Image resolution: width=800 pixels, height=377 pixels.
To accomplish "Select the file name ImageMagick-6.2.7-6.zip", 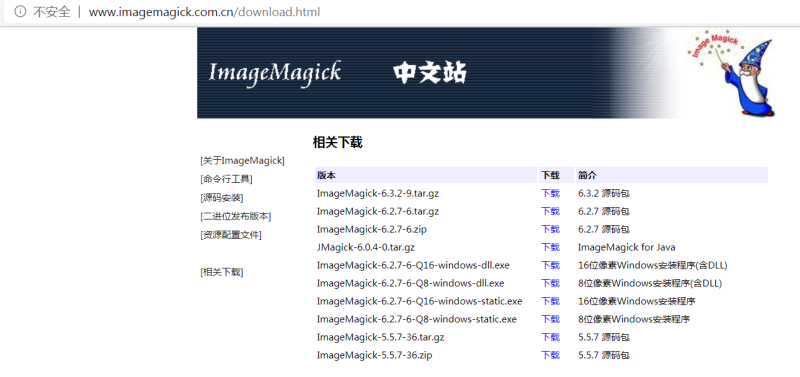I will pyautogui.click(x=371, y=230).
